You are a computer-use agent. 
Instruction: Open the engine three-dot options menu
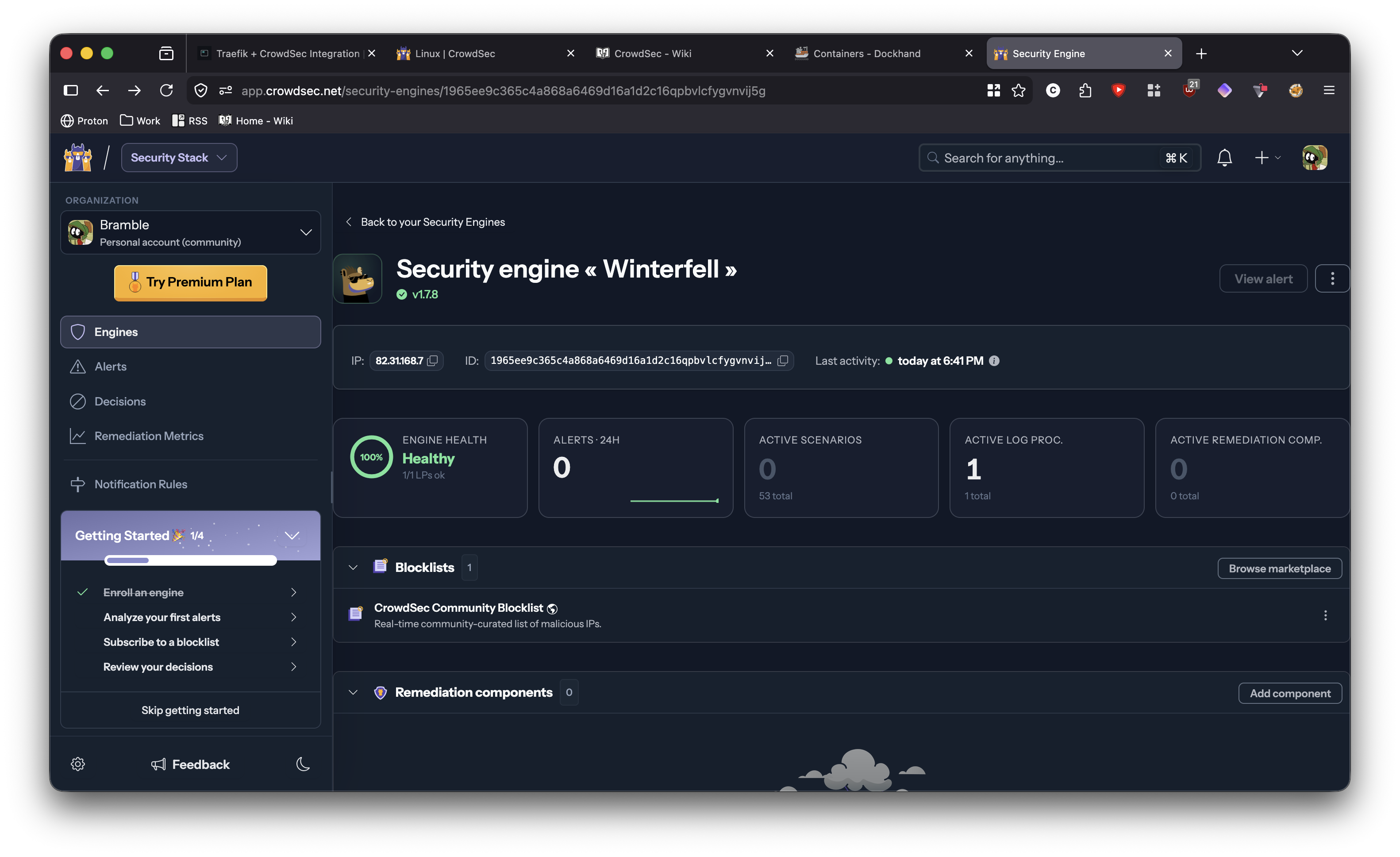(x=1332, y=278)
